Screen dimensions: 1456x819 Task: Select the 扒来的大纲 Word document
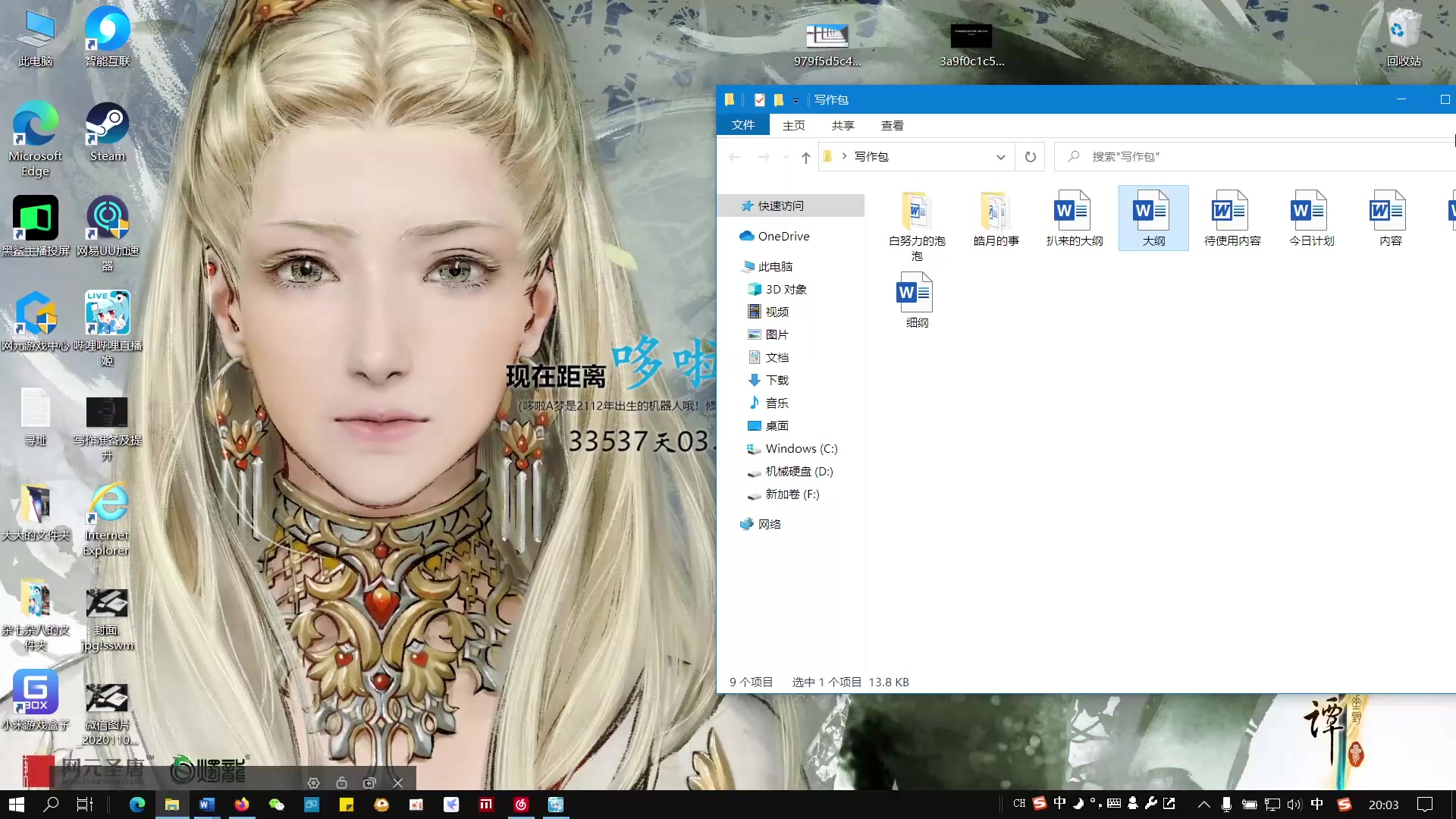point(1075,218)
